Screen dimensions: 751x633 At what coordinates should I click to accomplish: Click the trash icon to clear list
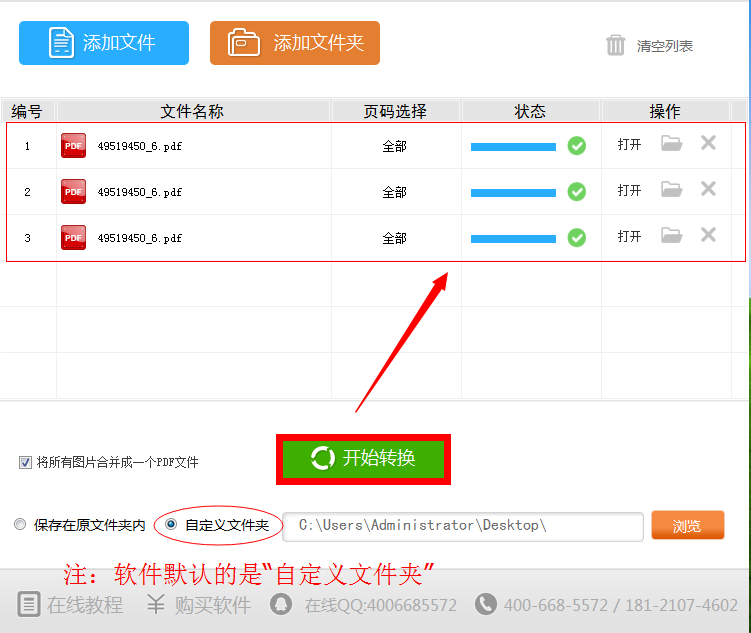616,45
